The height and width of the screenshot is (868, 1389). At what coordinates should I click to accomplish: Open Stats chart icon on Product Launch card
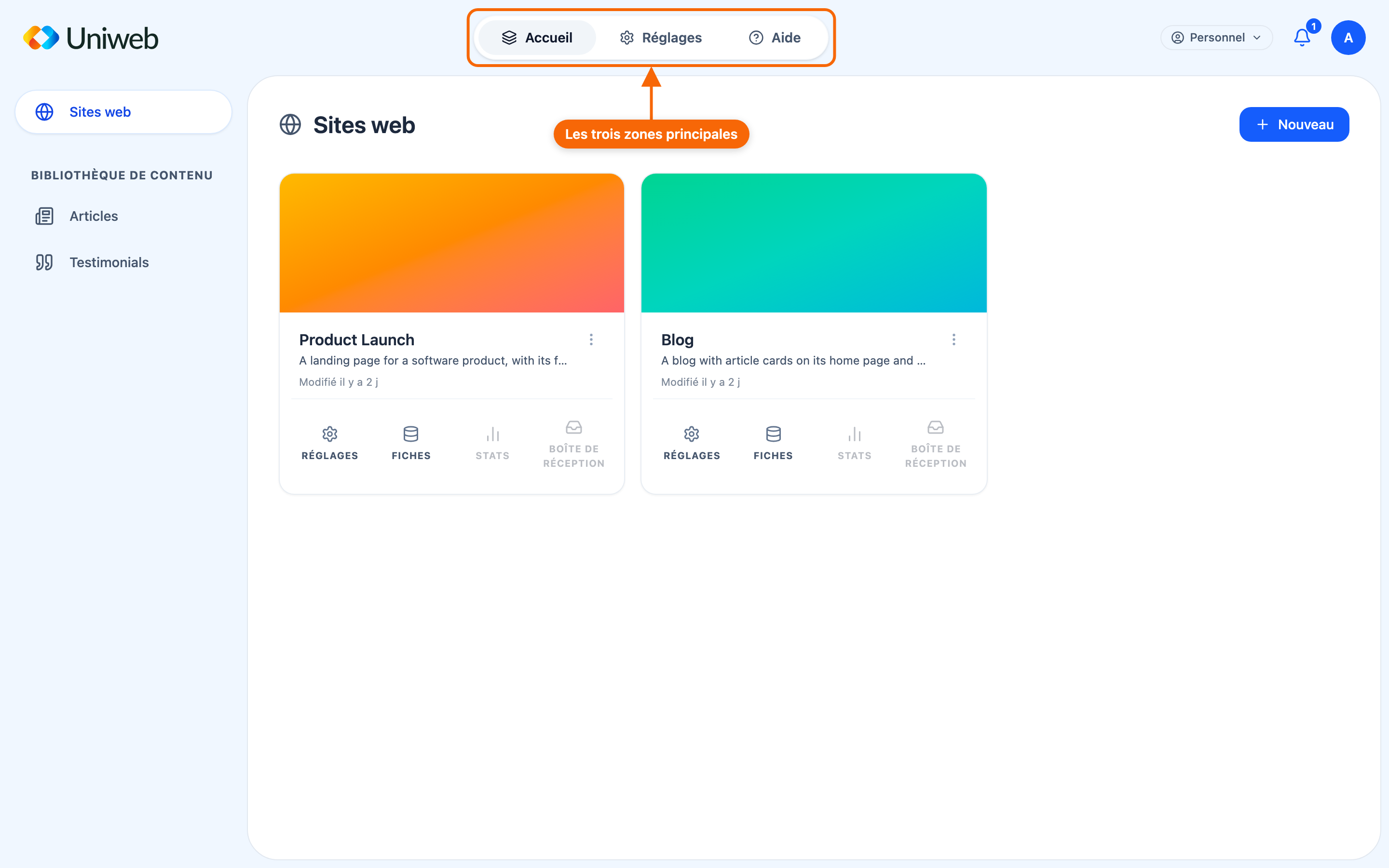(x=492, y=443)
